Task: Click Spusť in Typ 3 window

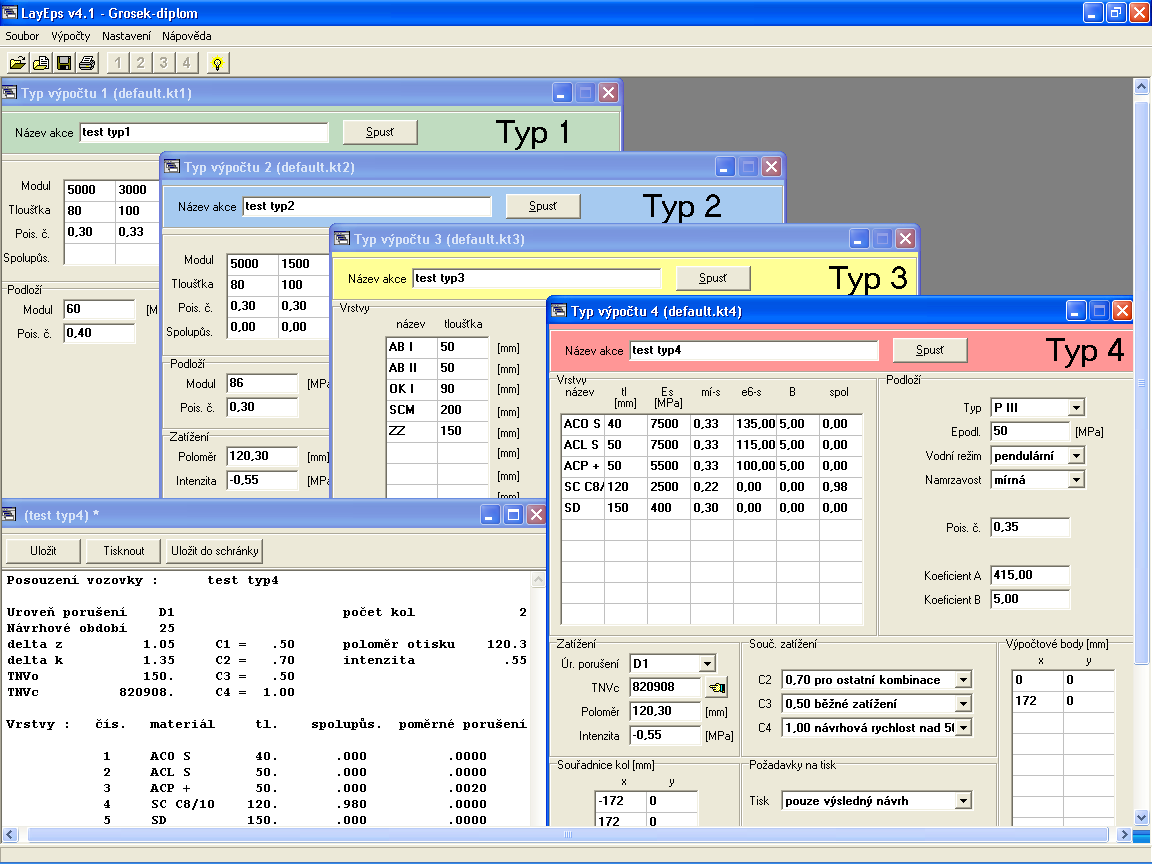Action: tap(713, 278)
